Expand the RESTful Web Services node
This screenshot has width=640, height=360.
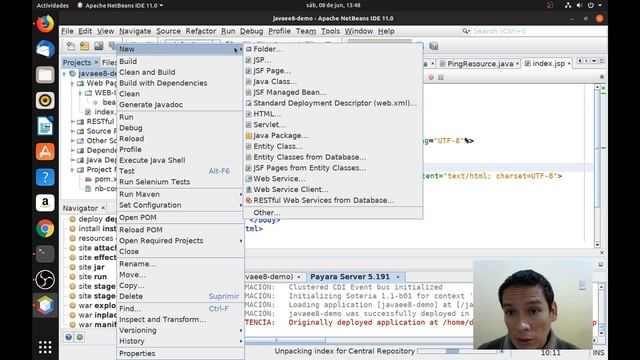point(72,122)
